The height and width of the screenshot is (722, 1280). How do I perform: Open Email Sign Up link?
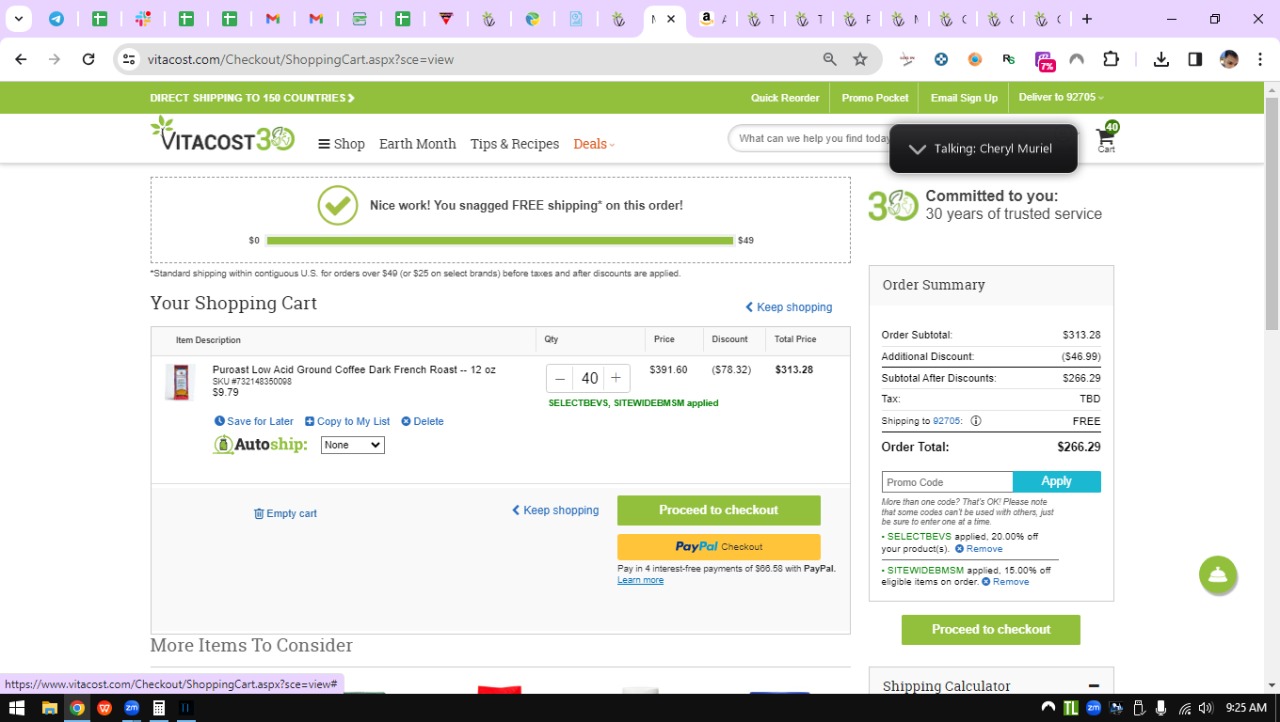click(964, 98)
